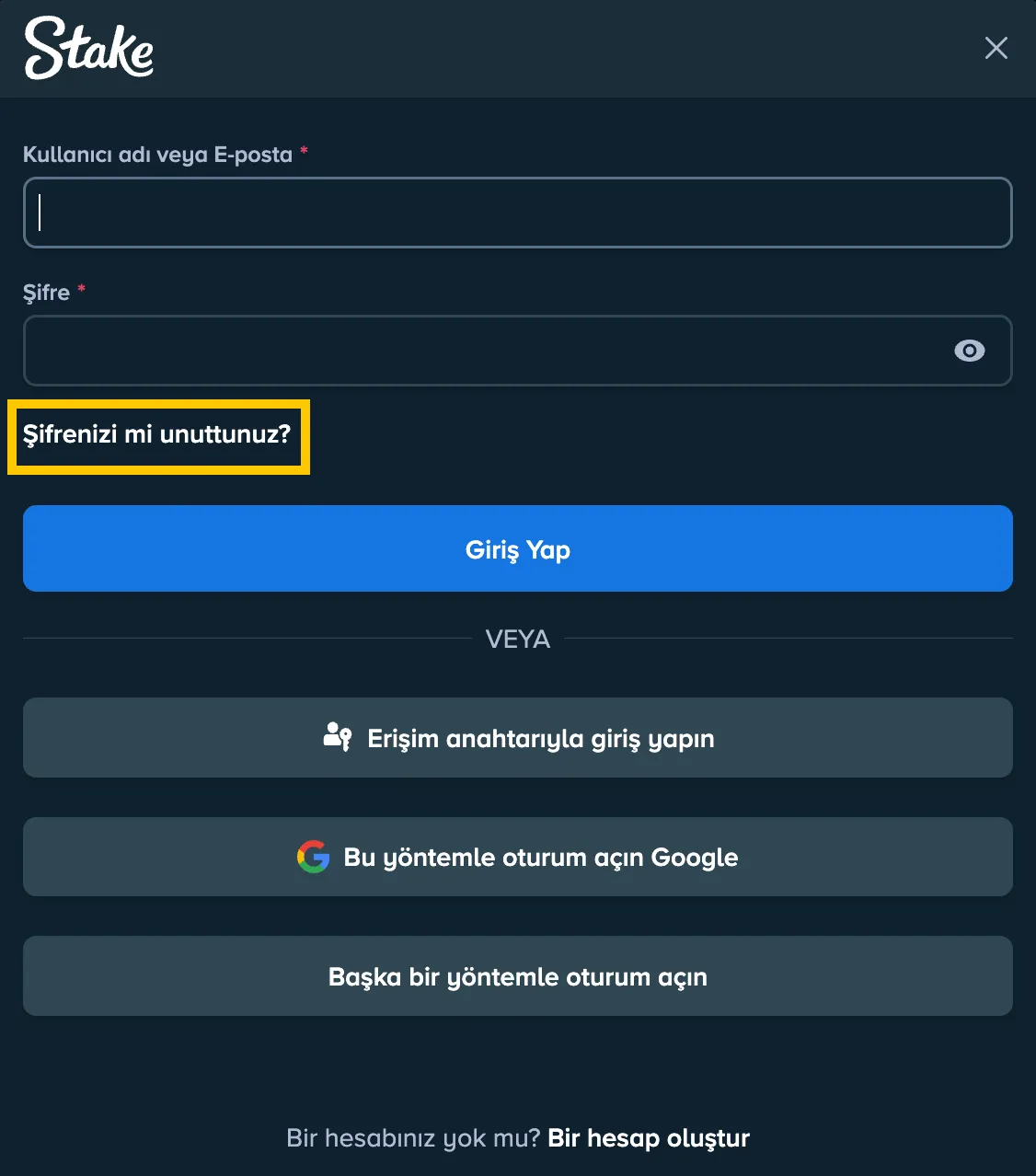Select the passkey icon on the access key button
This screenshot has width=1036, height=1176.
337,737
